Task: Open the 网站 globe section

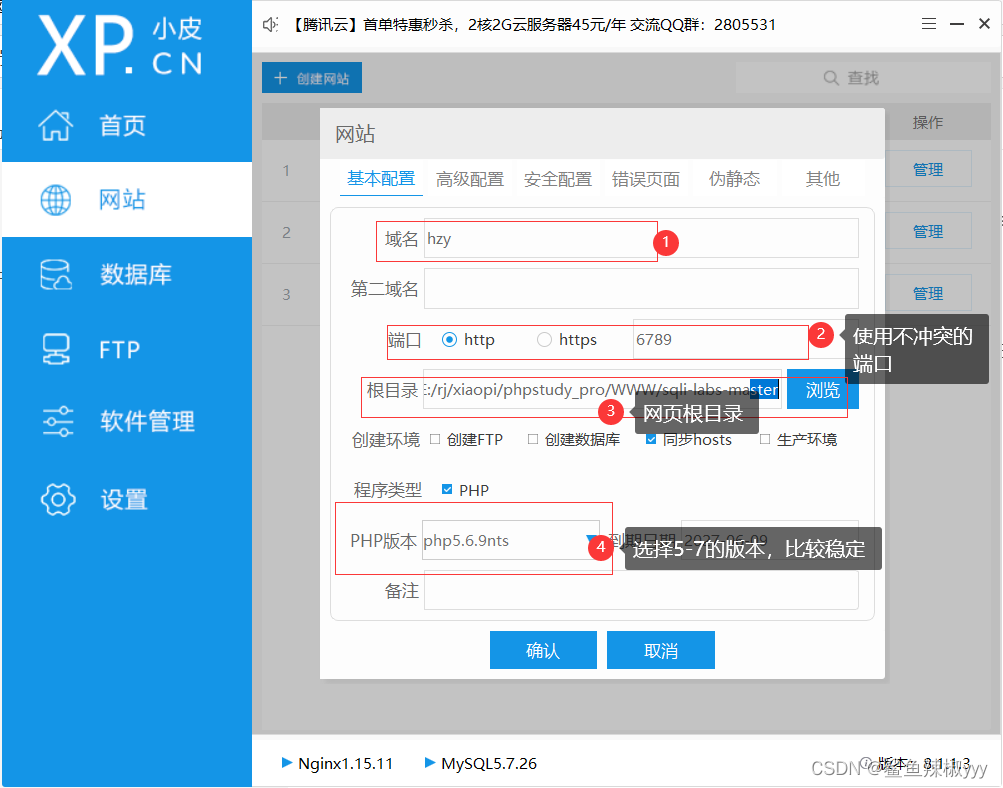Action: pos(55,199)
